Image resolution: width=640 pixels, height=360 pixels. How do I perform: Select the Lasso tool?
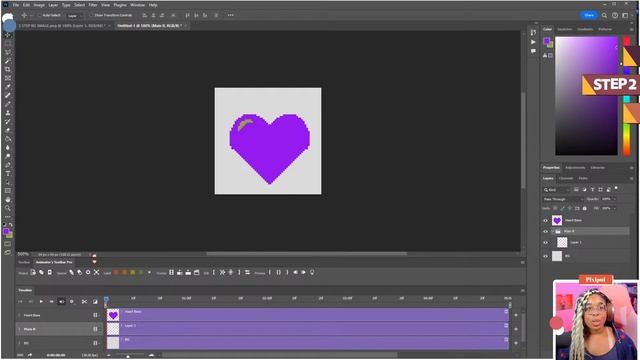[x=8, y=52]
